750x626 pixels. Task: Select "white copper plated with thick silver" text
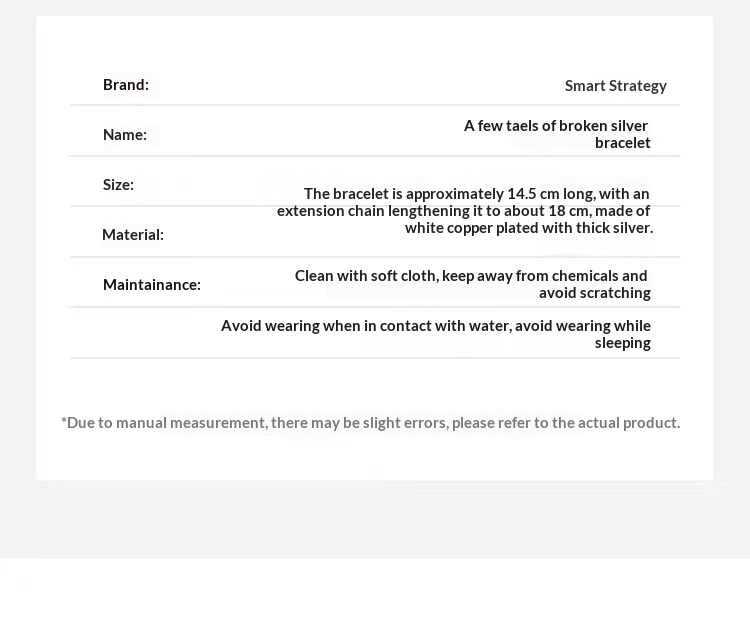click(x=528, y=228)
